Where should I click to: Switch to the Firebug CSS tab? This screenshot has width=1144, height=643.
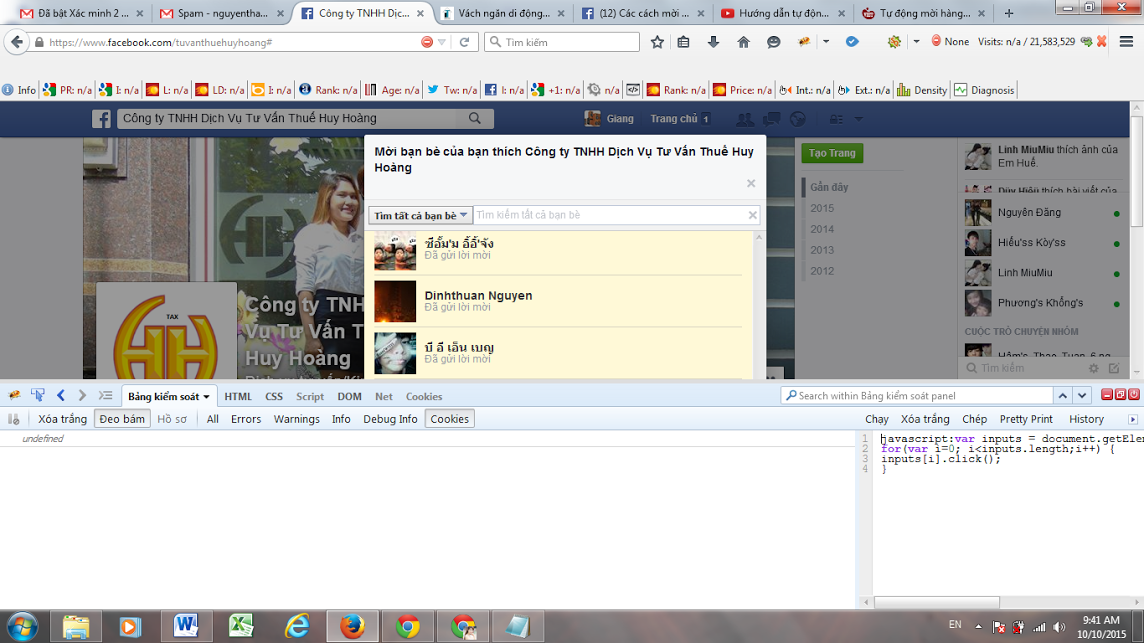pyautogui.click(x=274, y=396)
